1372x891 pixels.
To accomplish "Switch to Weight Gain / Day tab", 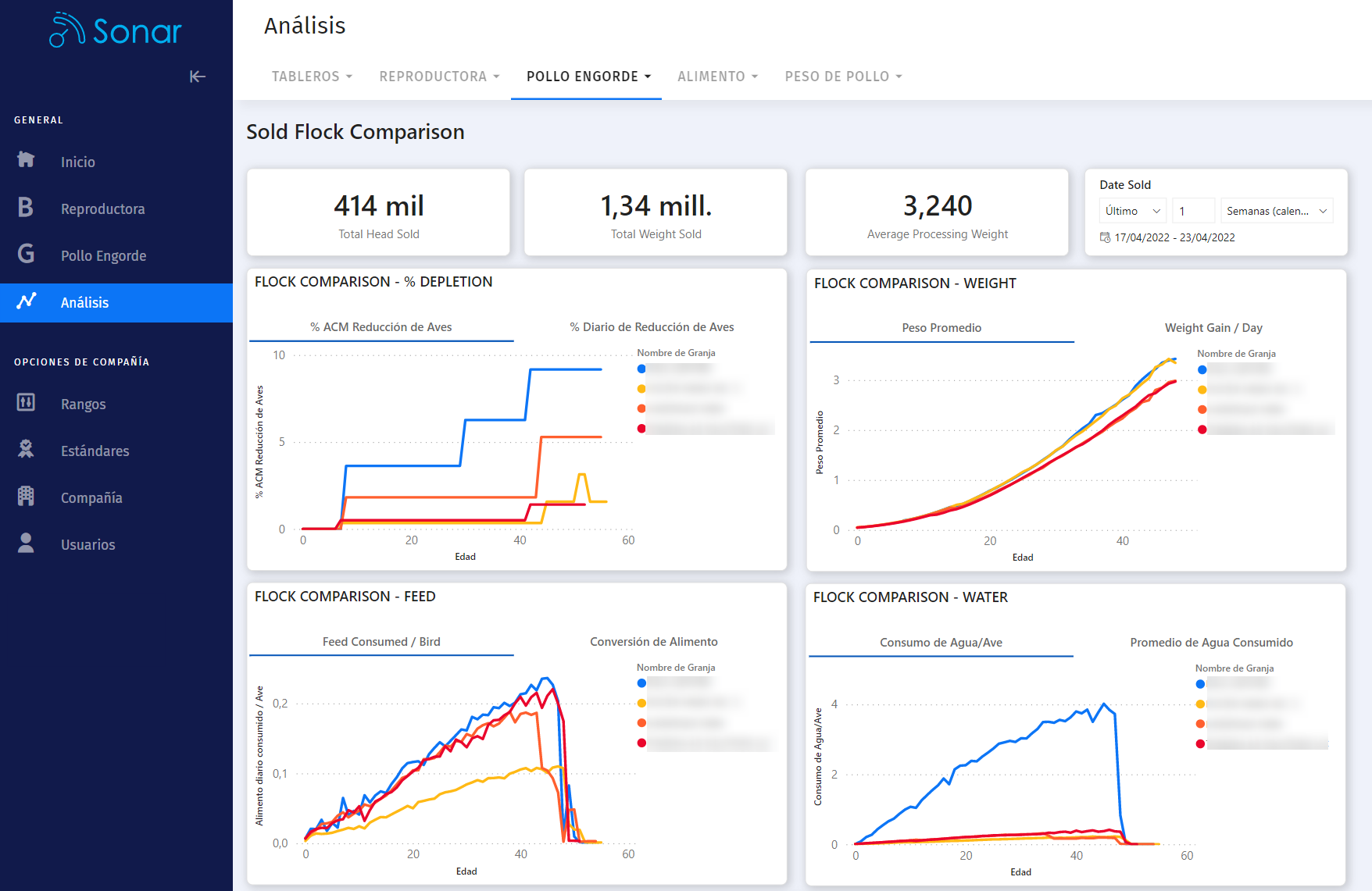I will (1213, 328).
